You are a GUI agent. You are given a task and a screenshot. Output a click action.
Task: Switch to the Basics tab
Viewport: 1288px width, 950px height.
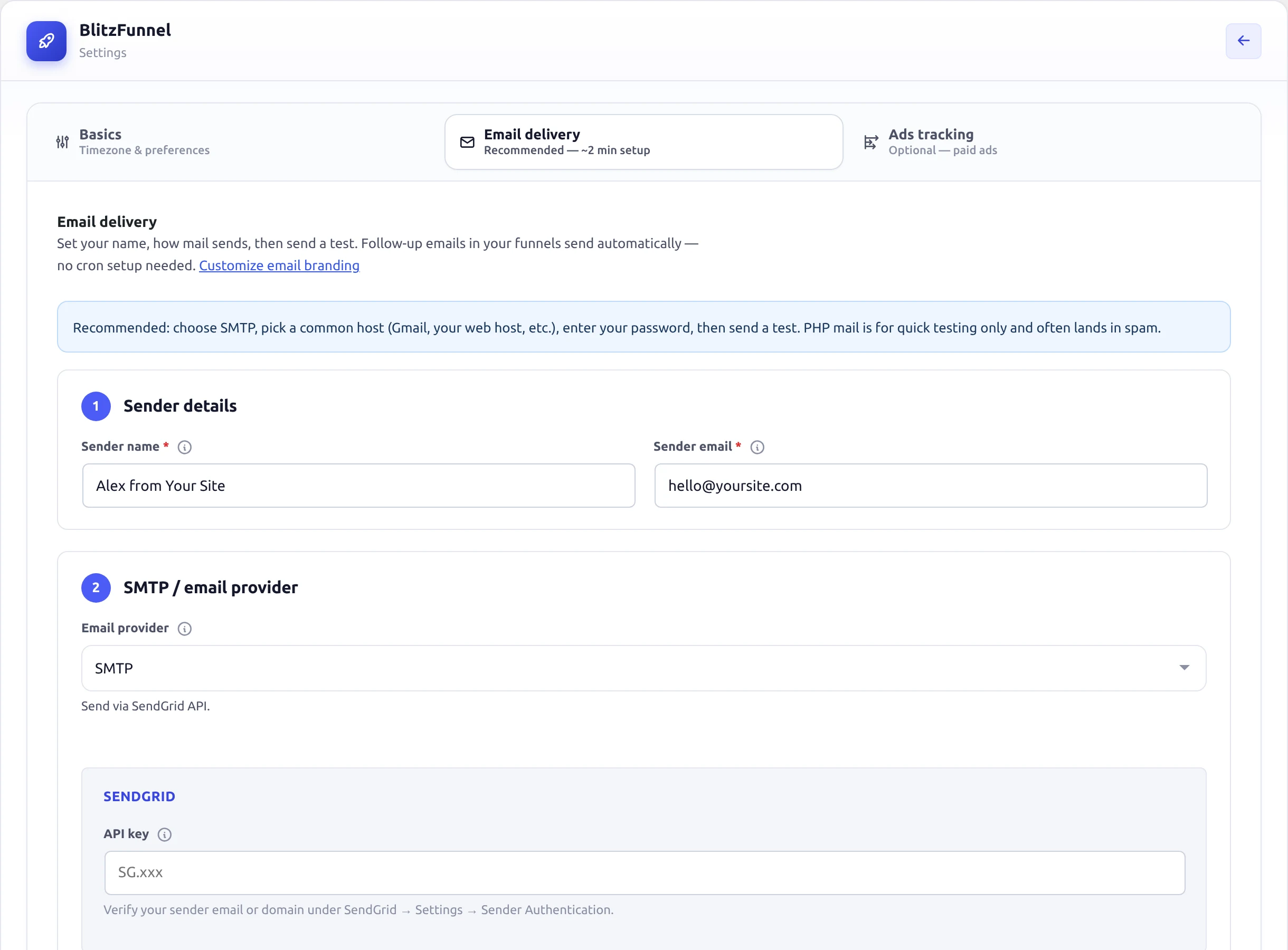click(x=239, y=142)
